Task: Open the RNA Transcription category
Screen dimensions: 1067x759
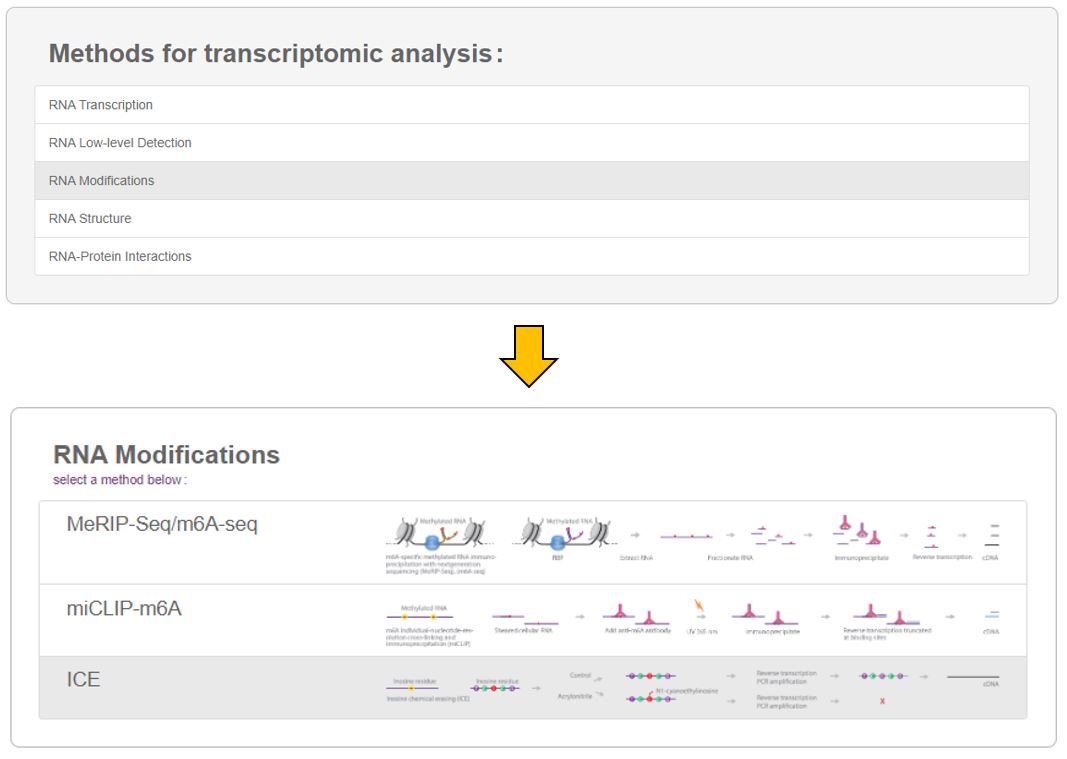Action: (x=101, y=105)
